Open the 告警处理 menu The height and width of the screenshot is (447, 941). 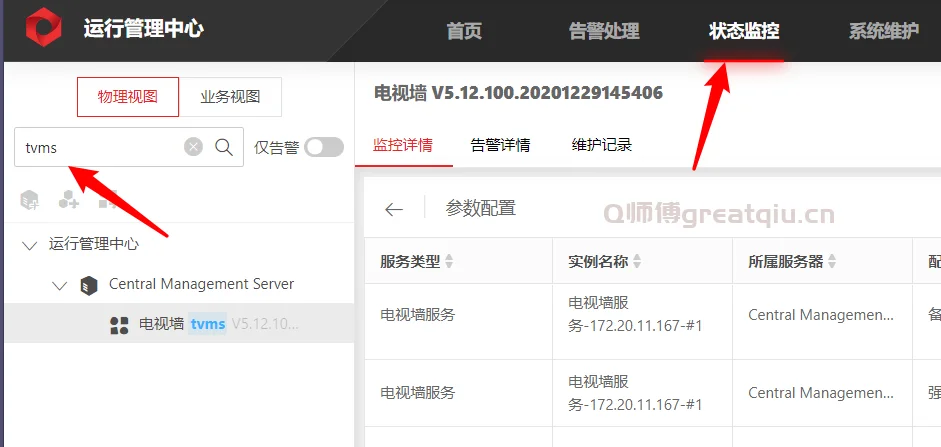tap(603, 31)
